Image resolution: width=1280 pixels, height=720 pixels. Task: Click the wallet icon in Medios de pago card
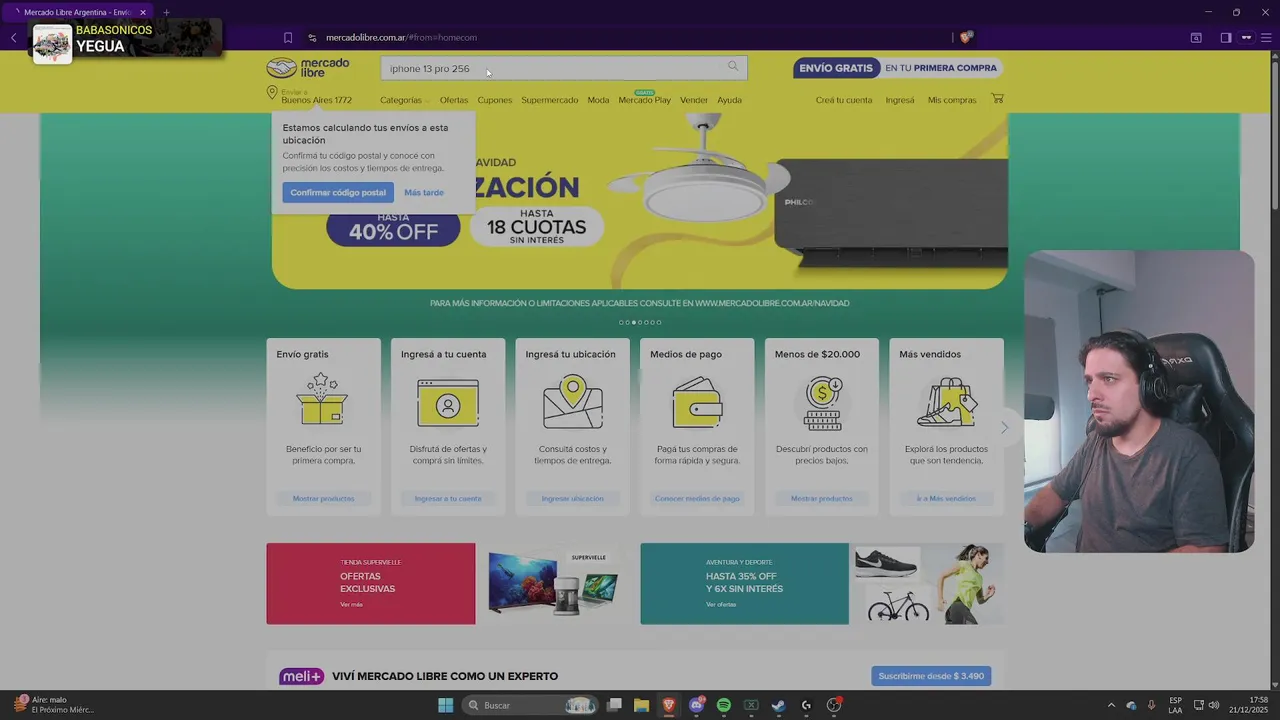[697, 402]
